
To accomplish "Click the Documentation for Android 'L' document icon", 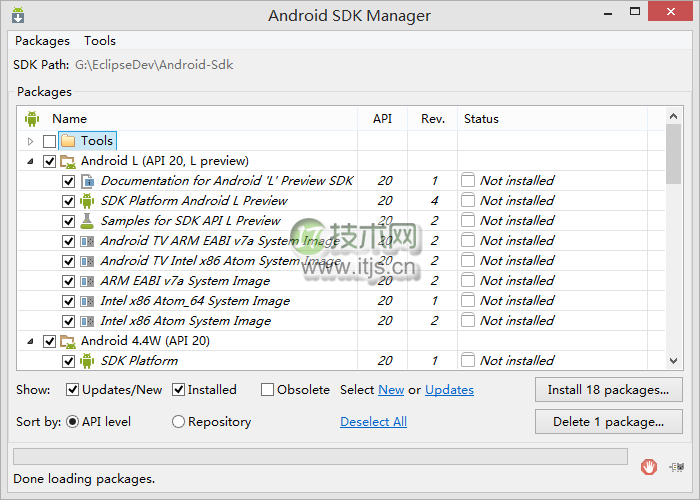I will point(87,181).
